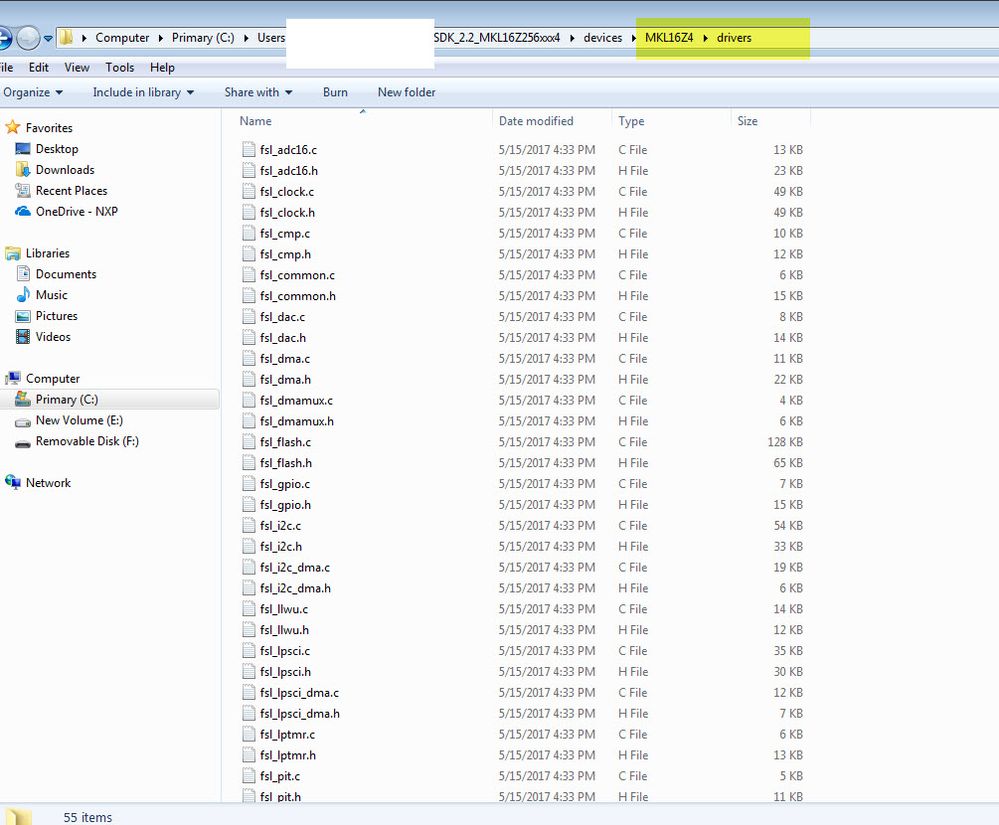Viewport: 999px width, 825px height.
Task: Open the Include in library dropdown
Action: pos(143,92)
